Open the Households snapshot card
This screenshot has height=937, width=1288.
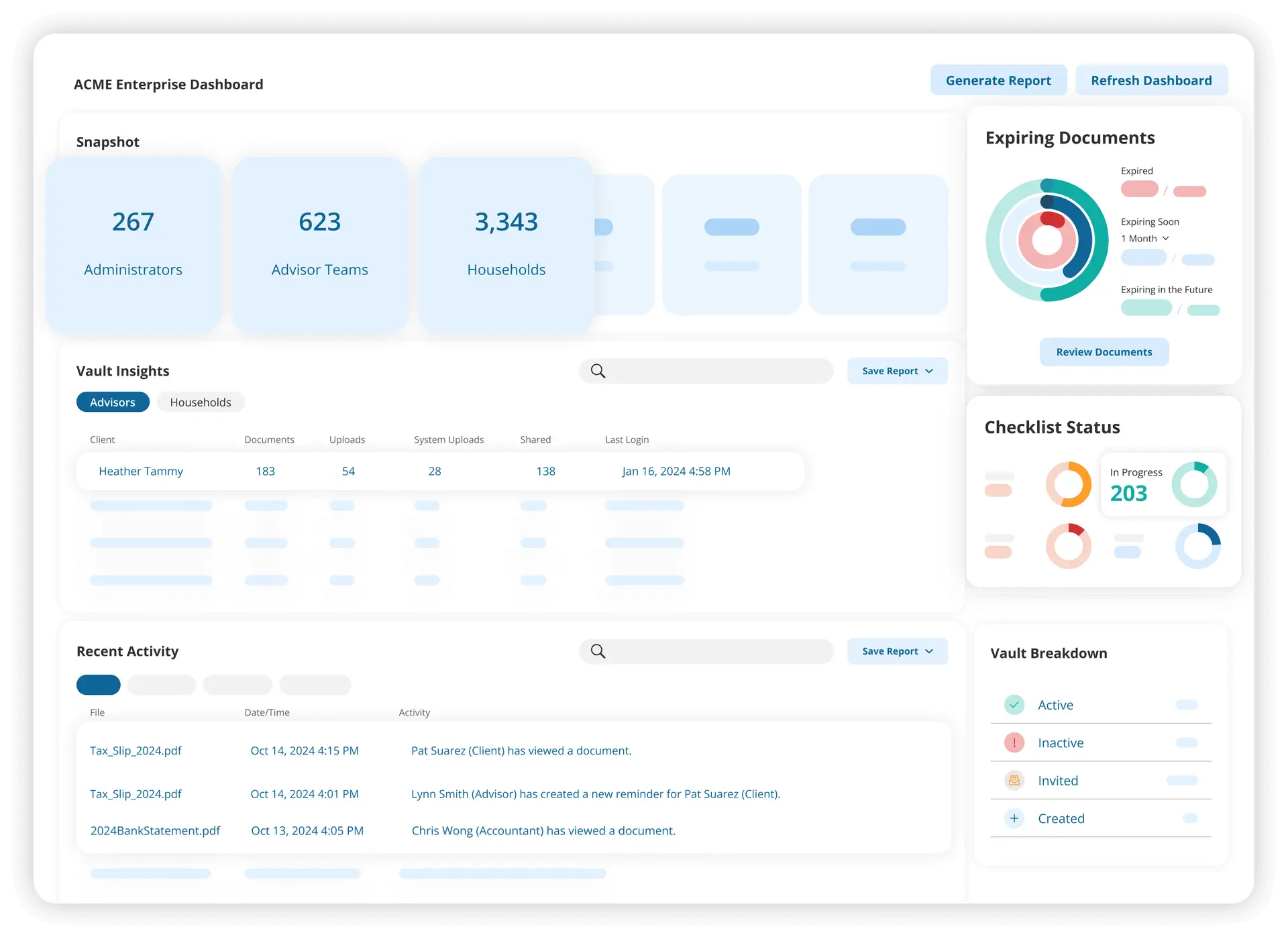[506, 245]
